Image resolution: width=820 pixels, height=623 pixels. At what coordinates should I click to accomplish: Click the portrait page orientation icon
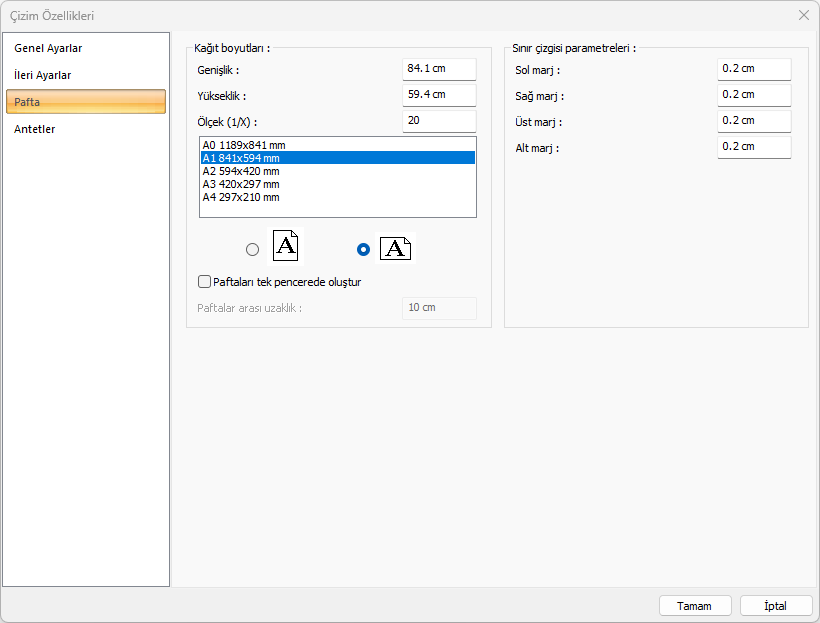coord(285,247)
